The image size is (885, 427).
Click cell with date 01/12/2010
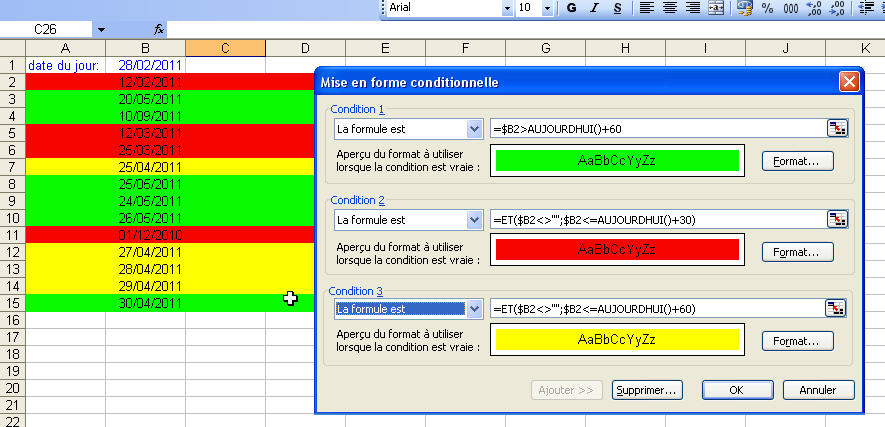(x=146, y=235)
